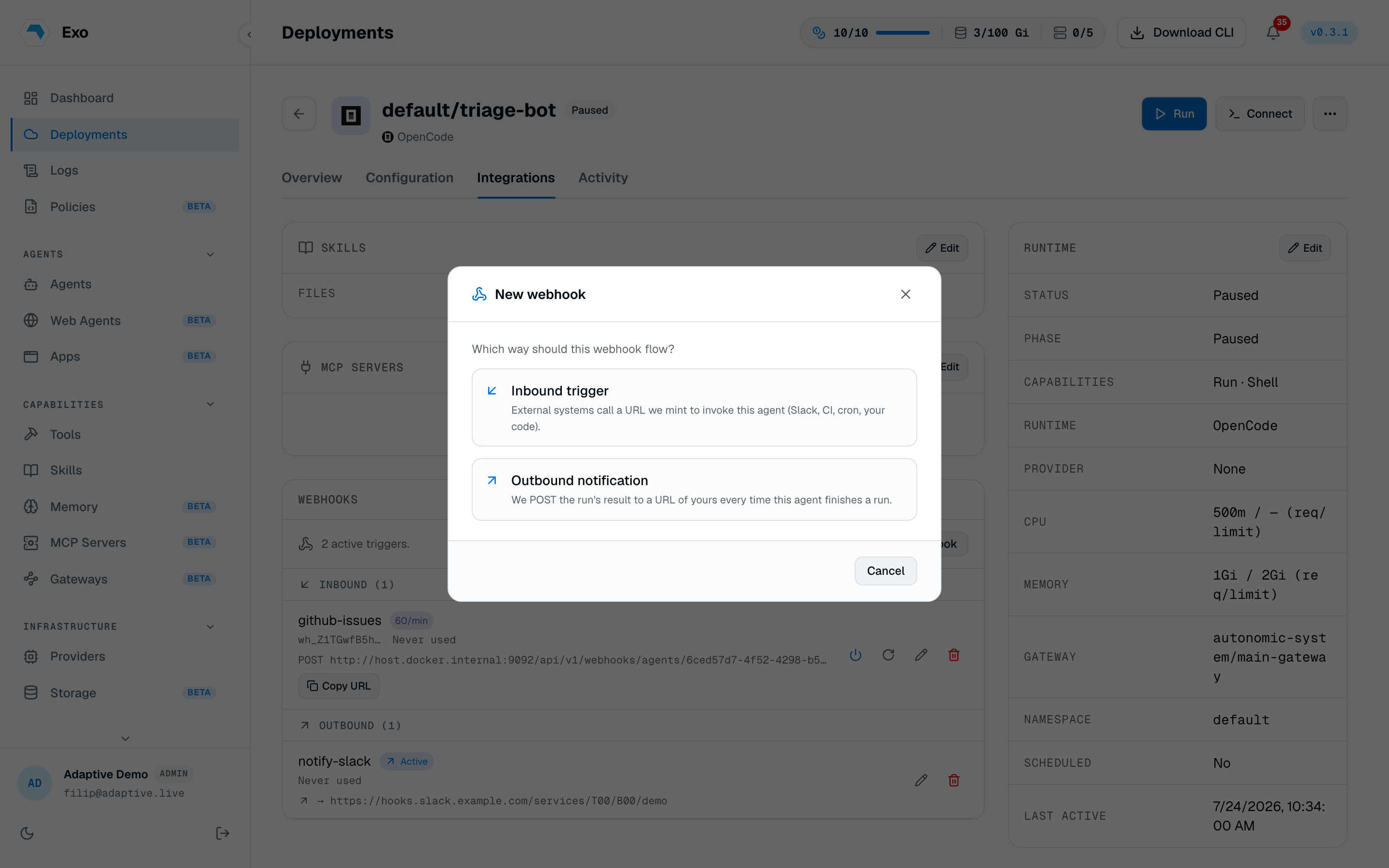The image size is (1389, 868).
Task: Open Agents in the sidebar
Action: pyautogui.click(x=125, y=284)
